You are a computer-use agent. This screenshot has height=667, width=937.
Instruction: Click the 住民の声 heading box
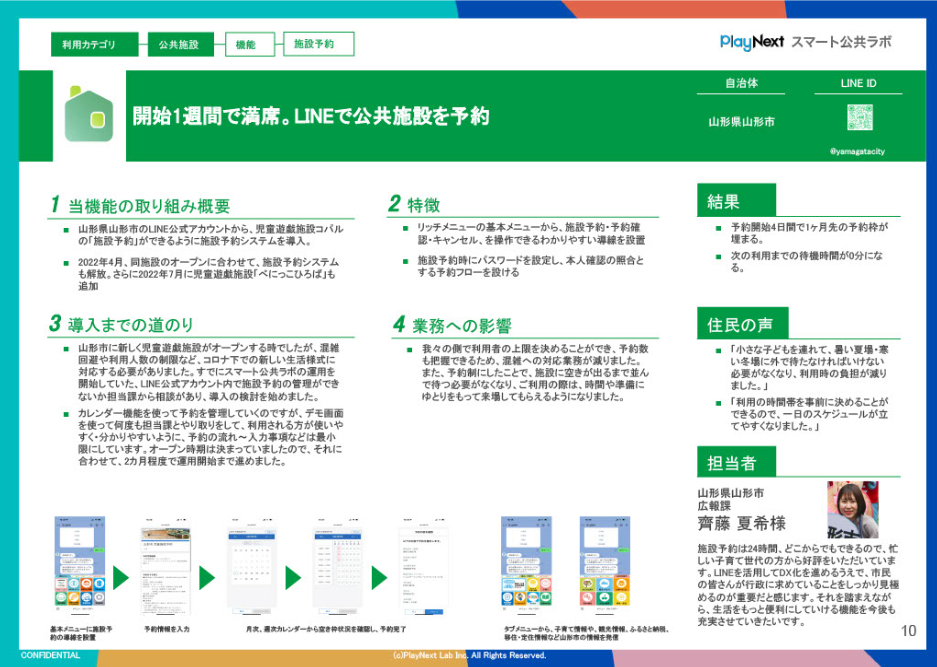[742, 323]
